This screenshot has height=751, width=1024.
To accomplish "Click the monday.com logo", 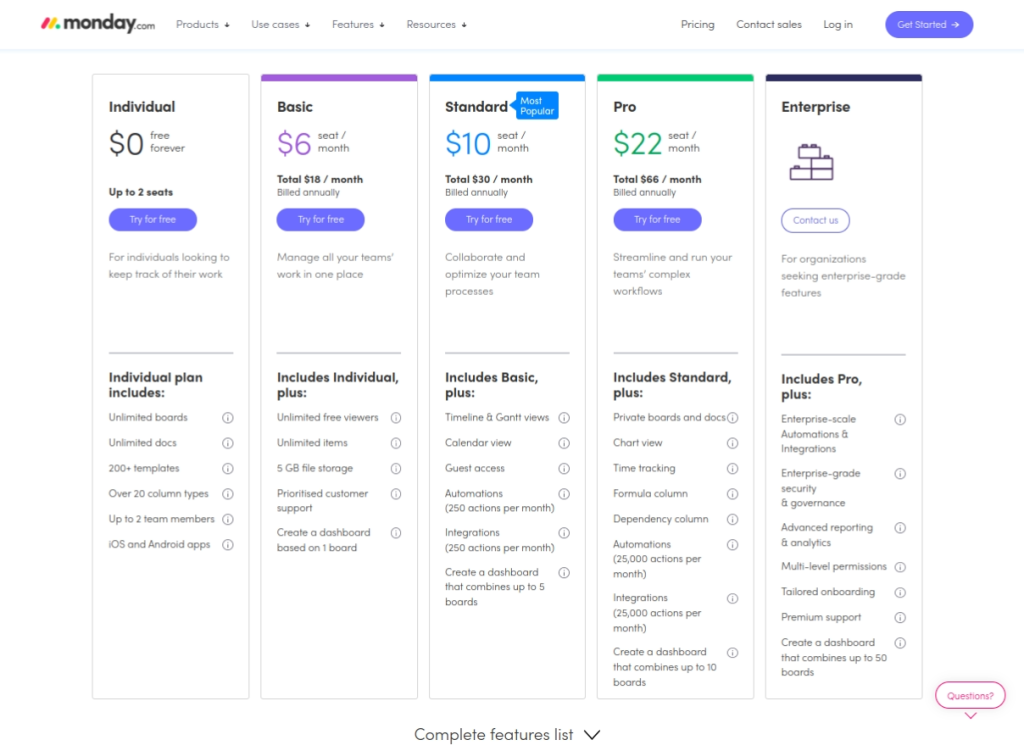I will (x=96, y=24).
